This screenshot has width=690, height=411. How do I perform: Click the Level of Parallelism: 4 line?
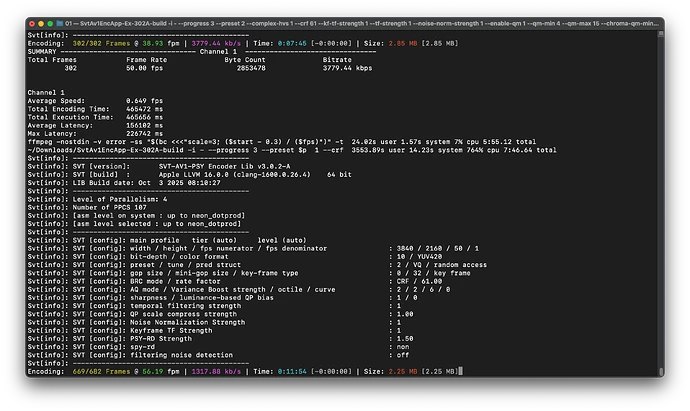(97, 199)
